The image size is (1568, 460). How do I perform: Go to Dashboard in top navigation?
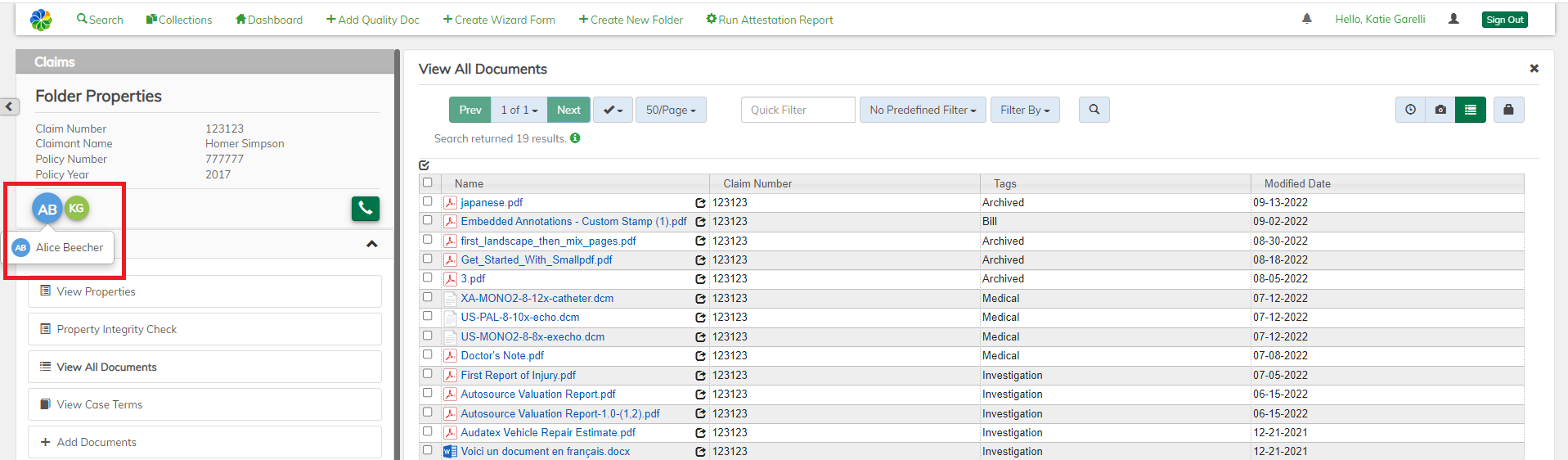[269, 20]
